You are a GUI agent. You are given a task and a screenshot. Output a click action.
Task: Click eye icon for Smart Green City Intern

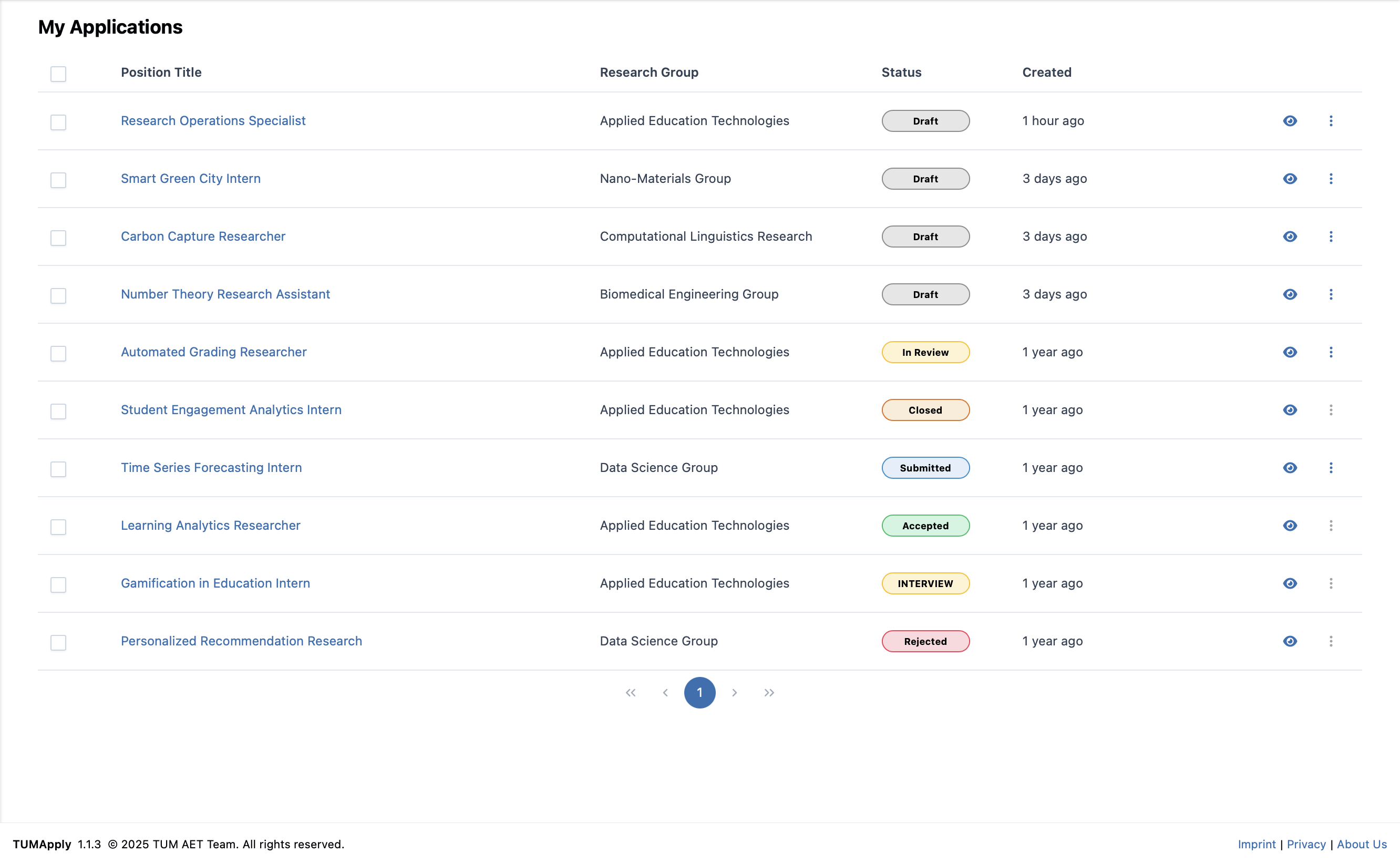point(1289,179)
